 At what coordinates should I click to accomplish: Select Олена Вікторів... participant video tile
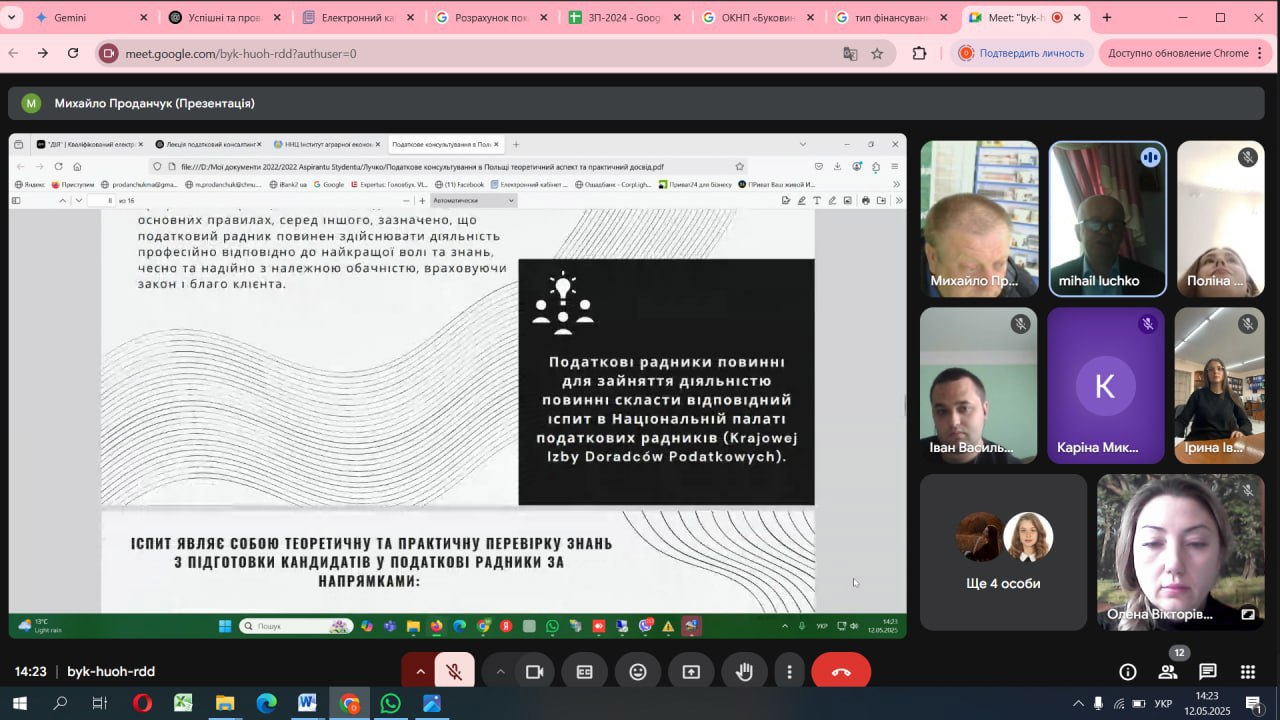[x=1181, y=552]
